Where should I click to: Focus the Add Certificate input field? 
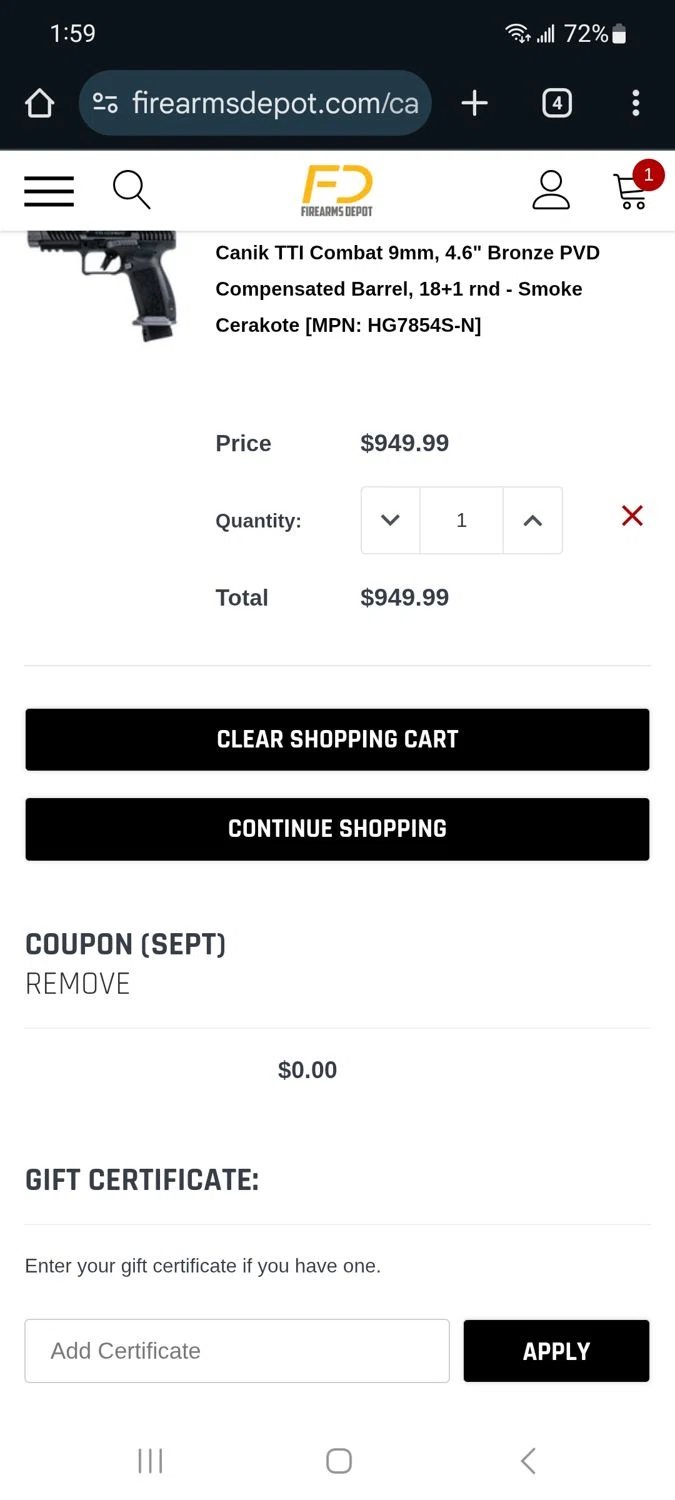tap(237, 1351)
